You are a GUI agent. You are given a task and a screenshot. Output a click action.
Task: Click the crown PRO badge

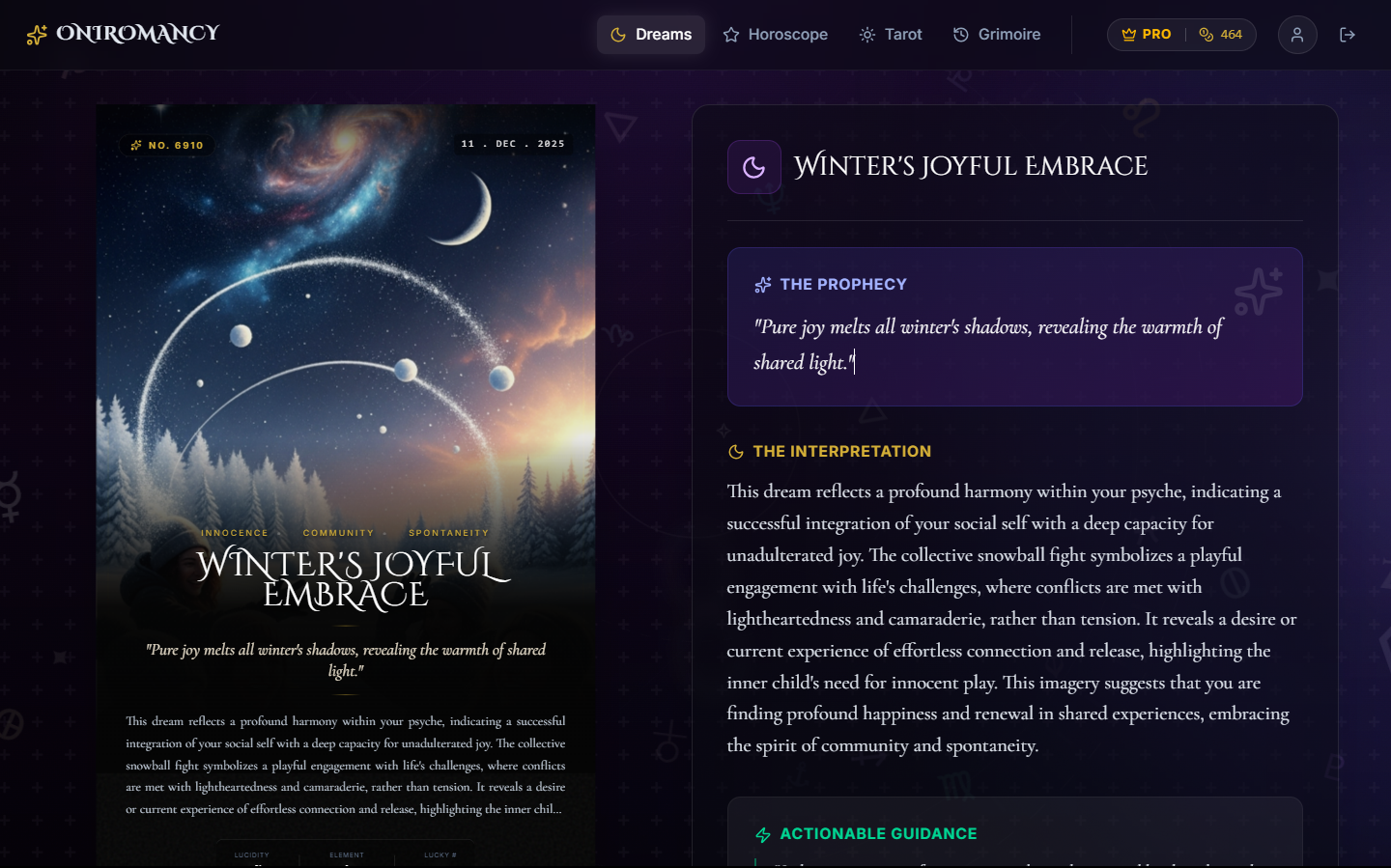click(1147, 35)
